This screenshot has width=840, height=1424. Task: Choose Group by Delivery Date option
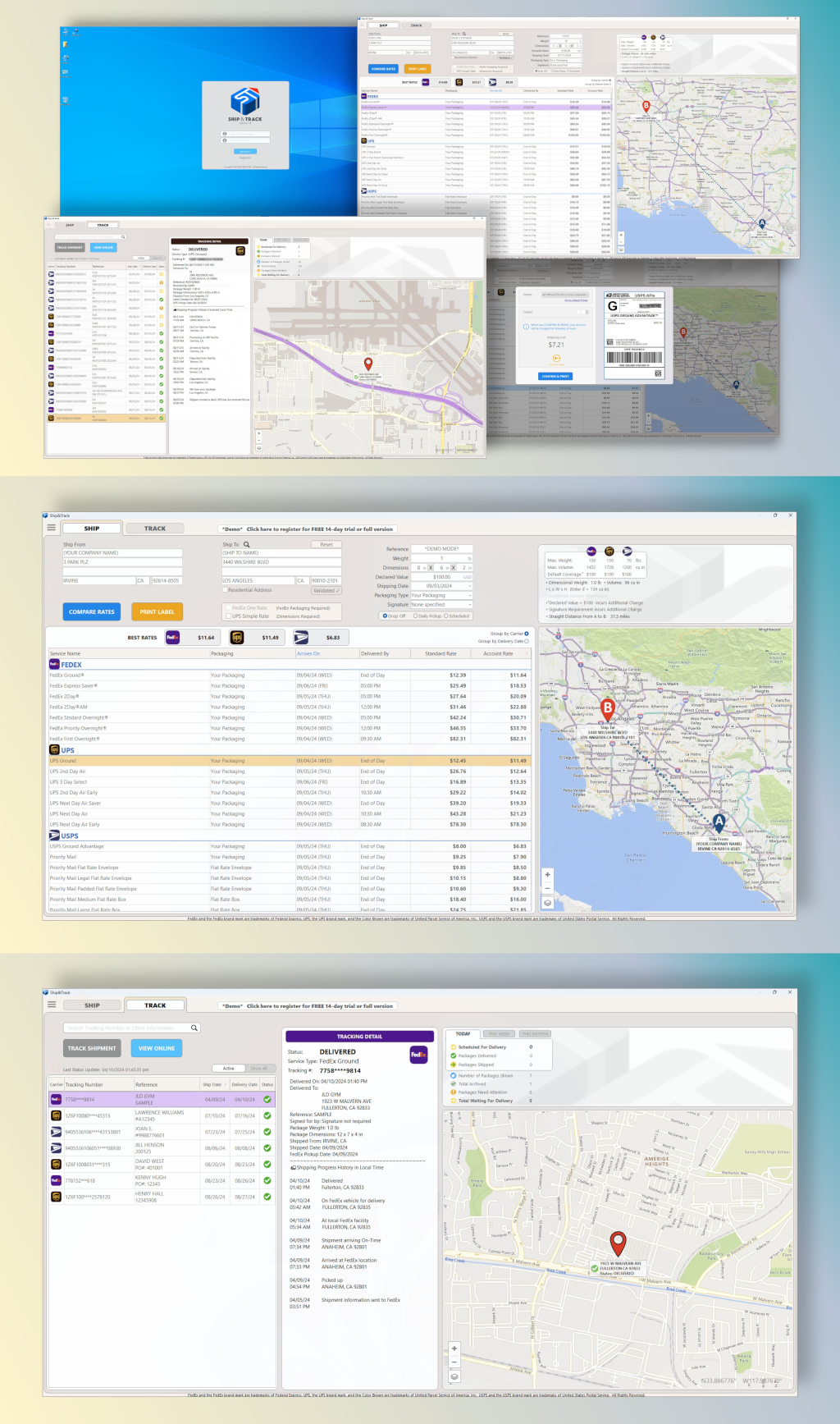[x=527, y=641]
